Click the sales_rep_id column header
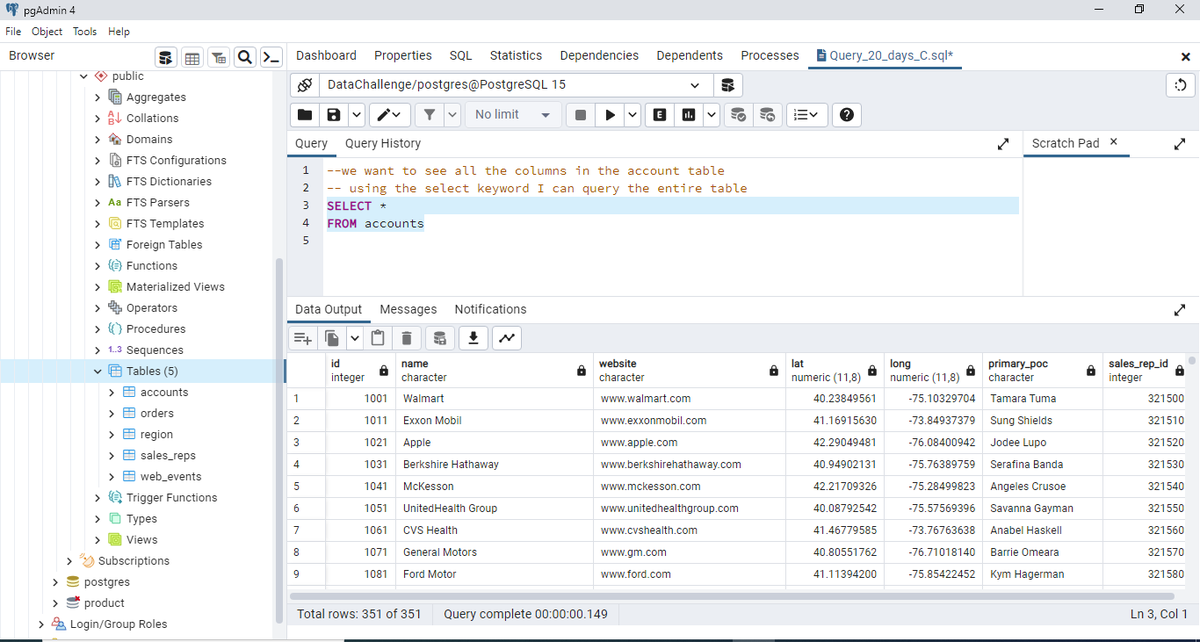1200x642 pixels. (x=1146, y=370)
